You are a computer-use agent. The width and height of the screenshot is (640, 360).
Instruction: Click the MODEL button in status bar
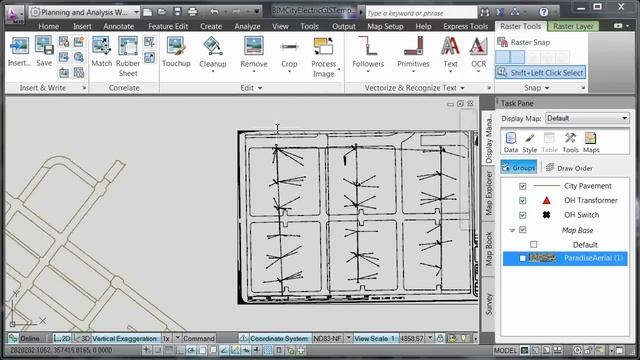505,350
